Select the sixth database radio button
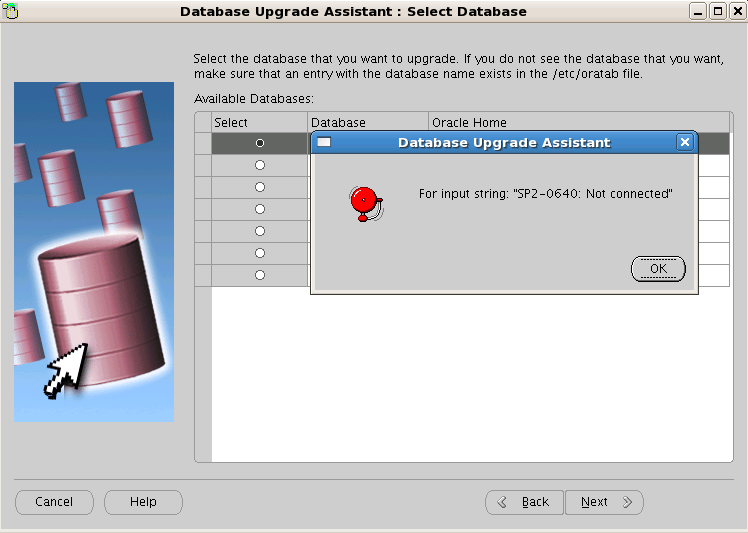 tap(260, 253)
